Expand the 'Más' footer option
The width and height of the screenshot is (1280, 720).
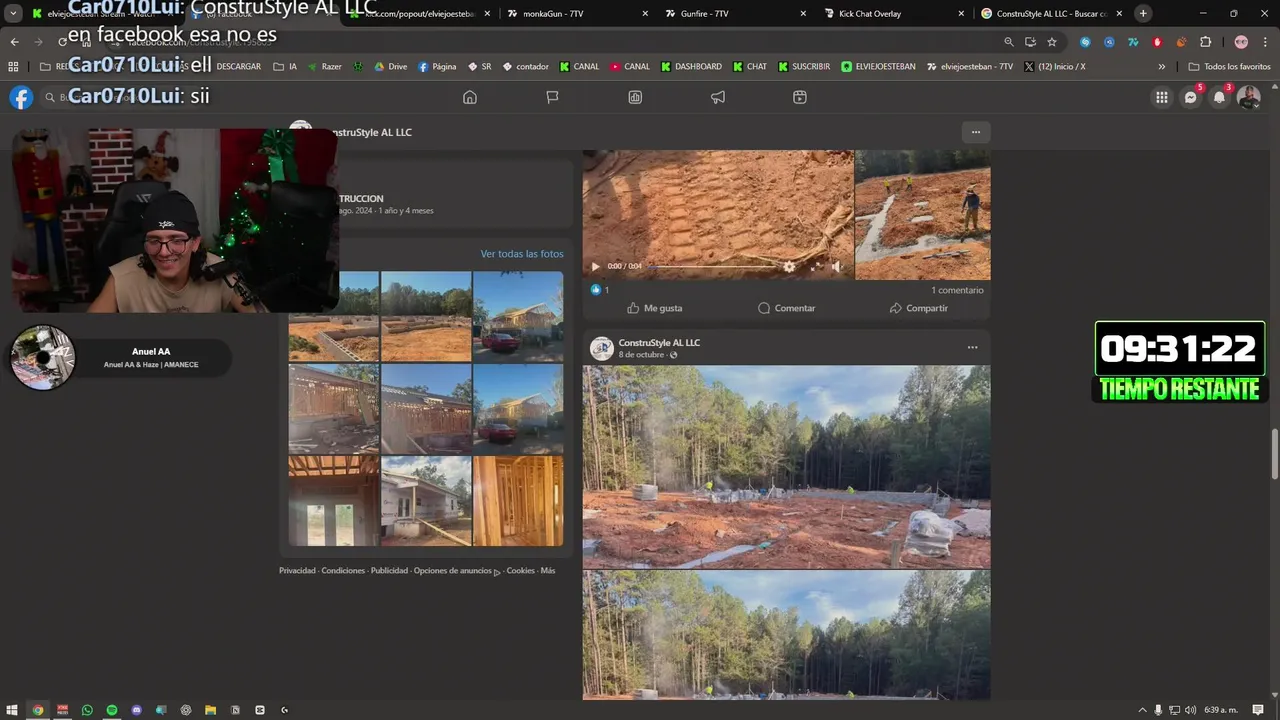pos(548,571)
